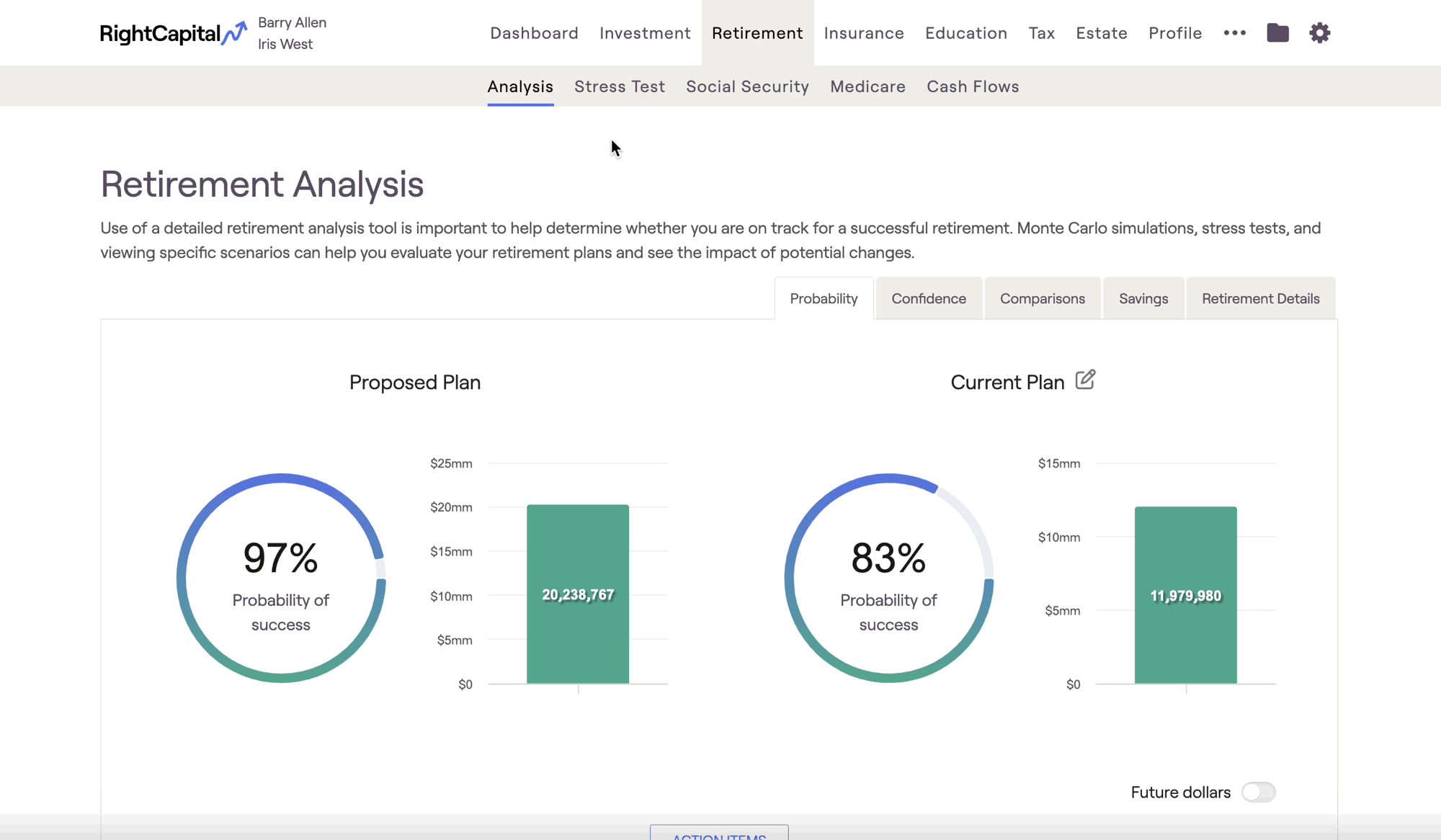Click the RightCapital logo
The height and width of the screenshot is (840, 1441).
point(173,33)
